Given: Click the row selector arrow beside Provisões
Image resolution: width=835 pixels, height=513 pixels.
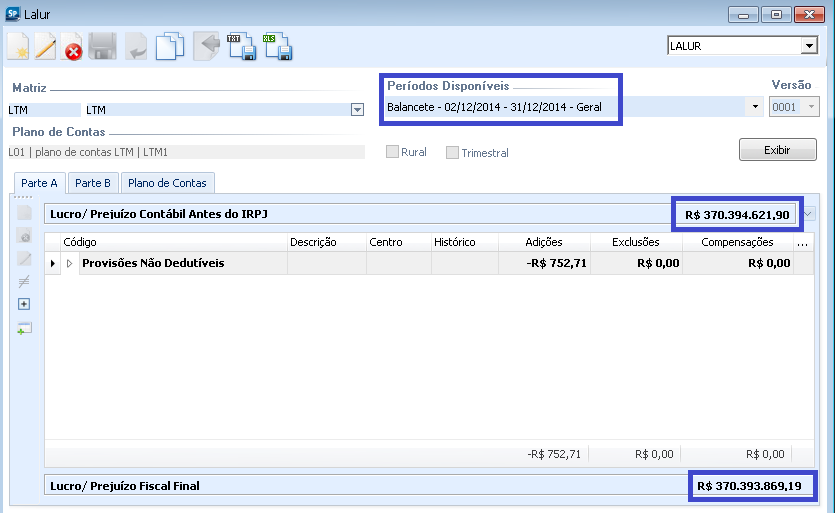Looking at the screenshot, I should pos(53,263).
